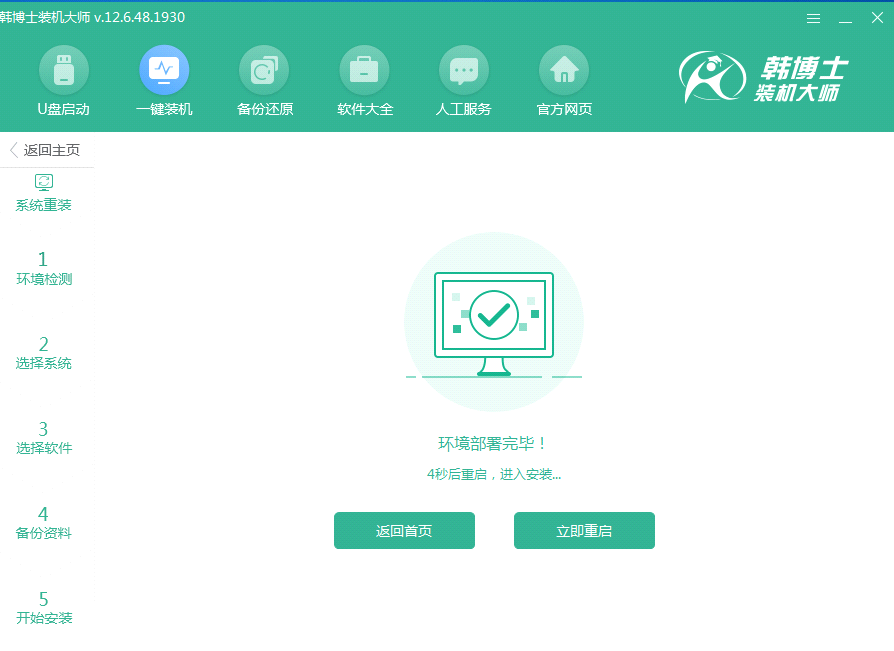This screenshot has height=651, width=894.
Task: Select step 3 选择软件
Action: tap(42, 437)
